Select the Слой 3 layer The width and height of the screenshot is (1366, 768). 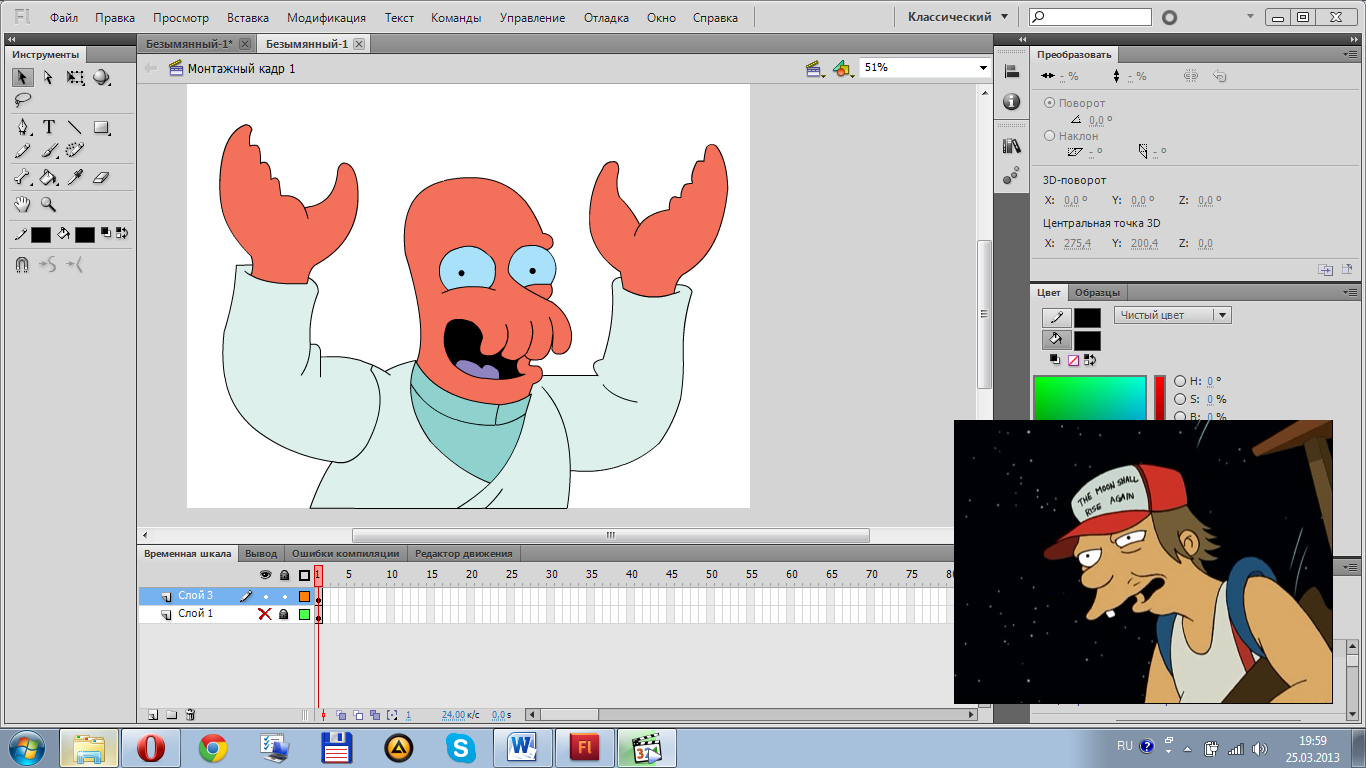coord(196,596)
